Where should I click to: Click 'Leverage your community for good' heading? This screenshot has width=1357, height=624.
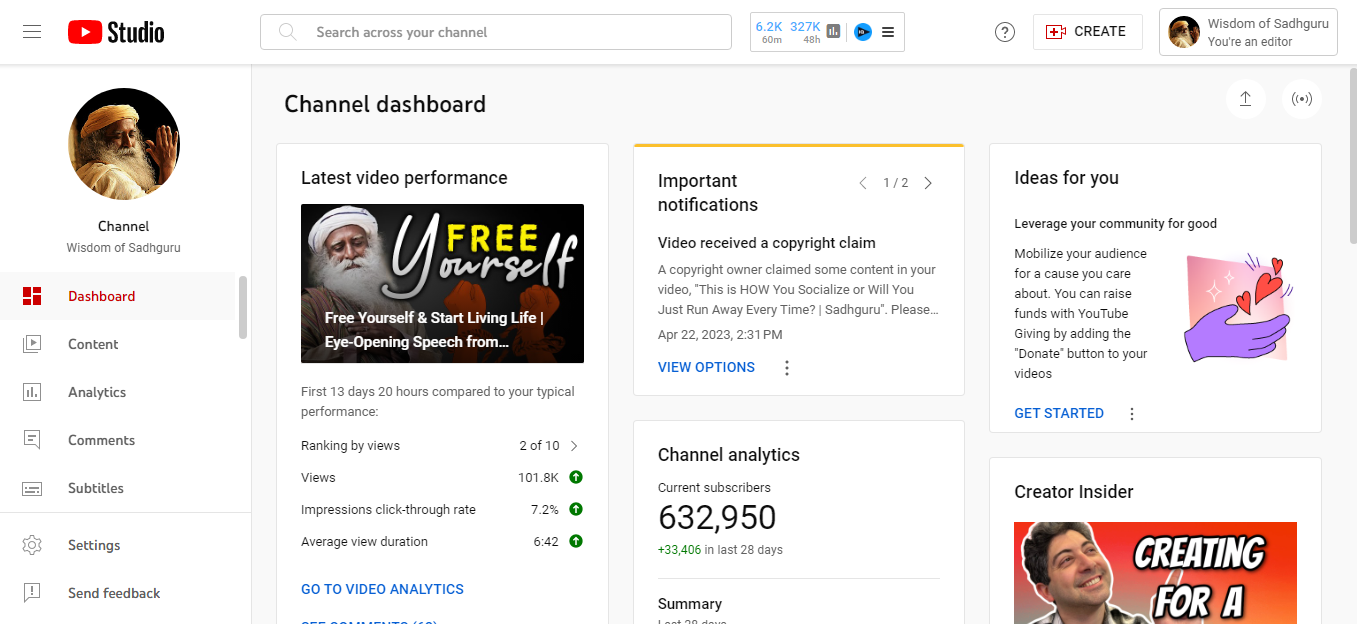1115,224
